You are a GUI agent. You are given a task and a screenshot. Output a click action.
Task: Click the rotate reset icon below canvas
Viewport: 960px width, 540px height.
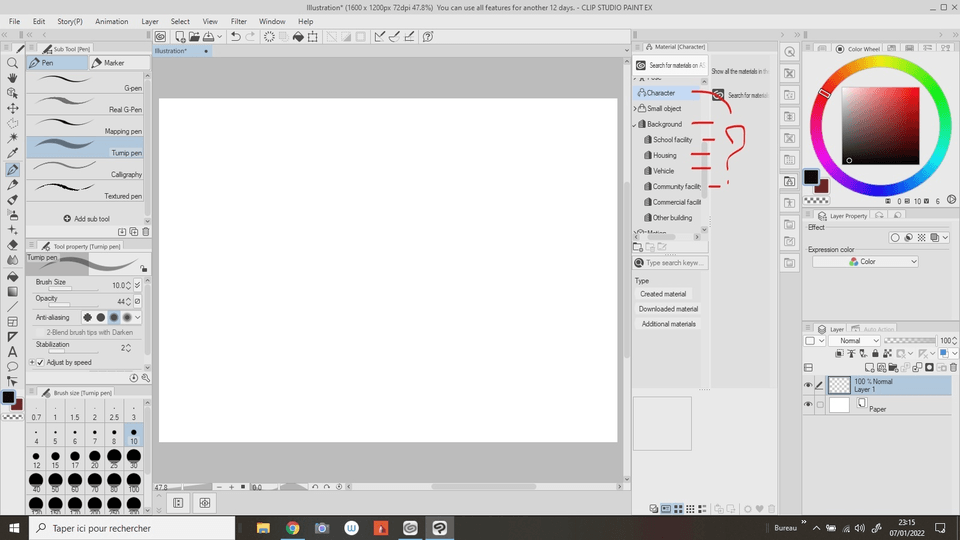(x=339, y=487)
